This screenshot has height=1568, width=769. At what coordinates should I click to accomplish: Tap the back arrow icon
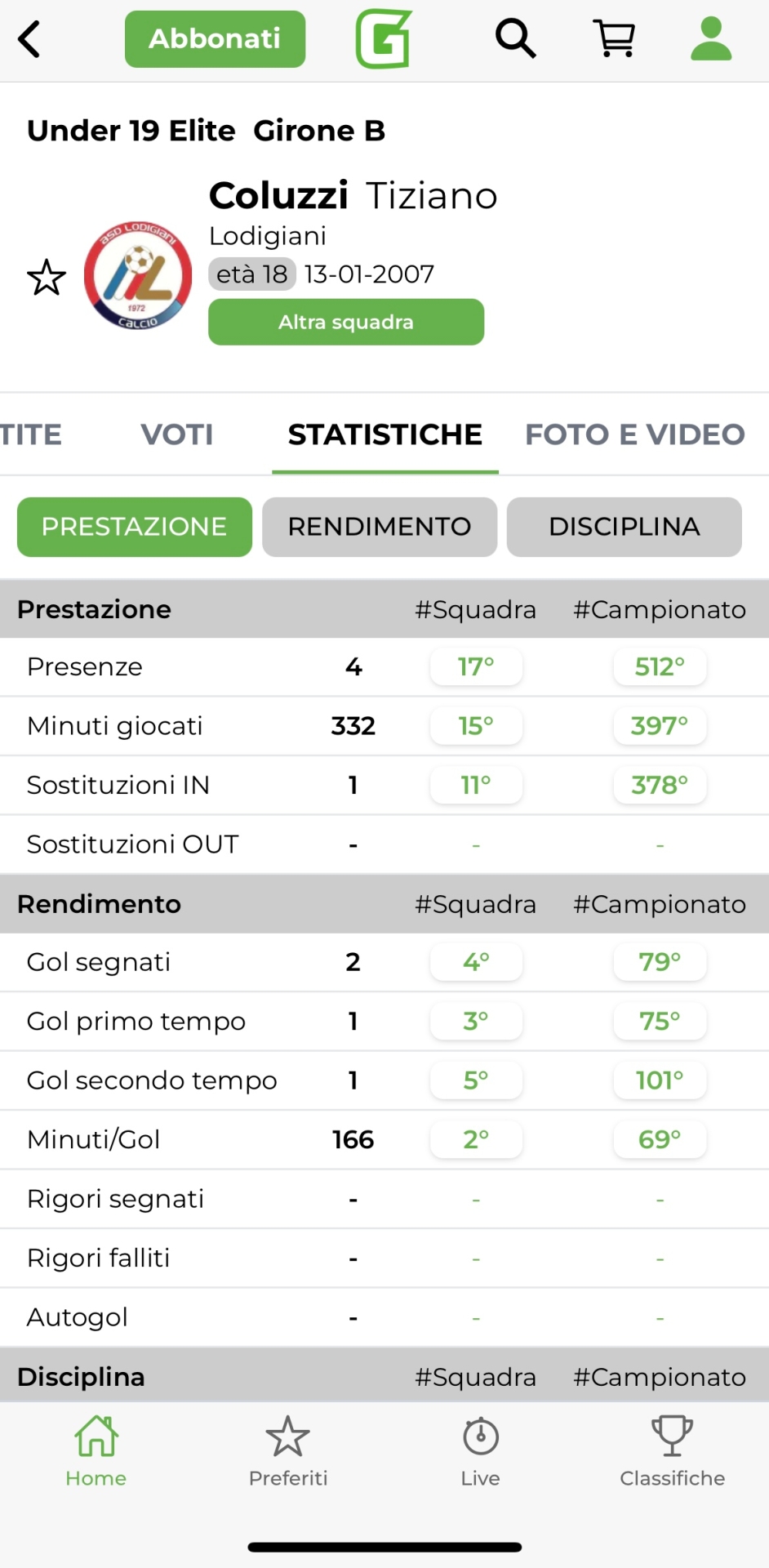click(30, 39)
